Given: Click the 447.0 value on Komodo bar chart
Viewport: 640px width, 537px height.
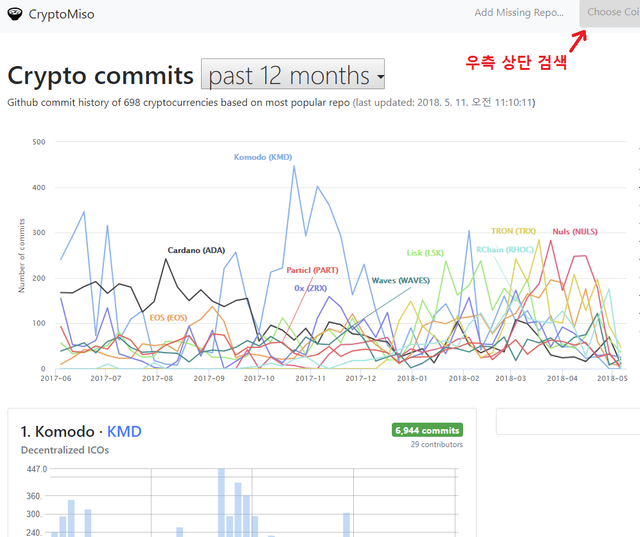Looking at the screenshot, I should pos(37,469).
